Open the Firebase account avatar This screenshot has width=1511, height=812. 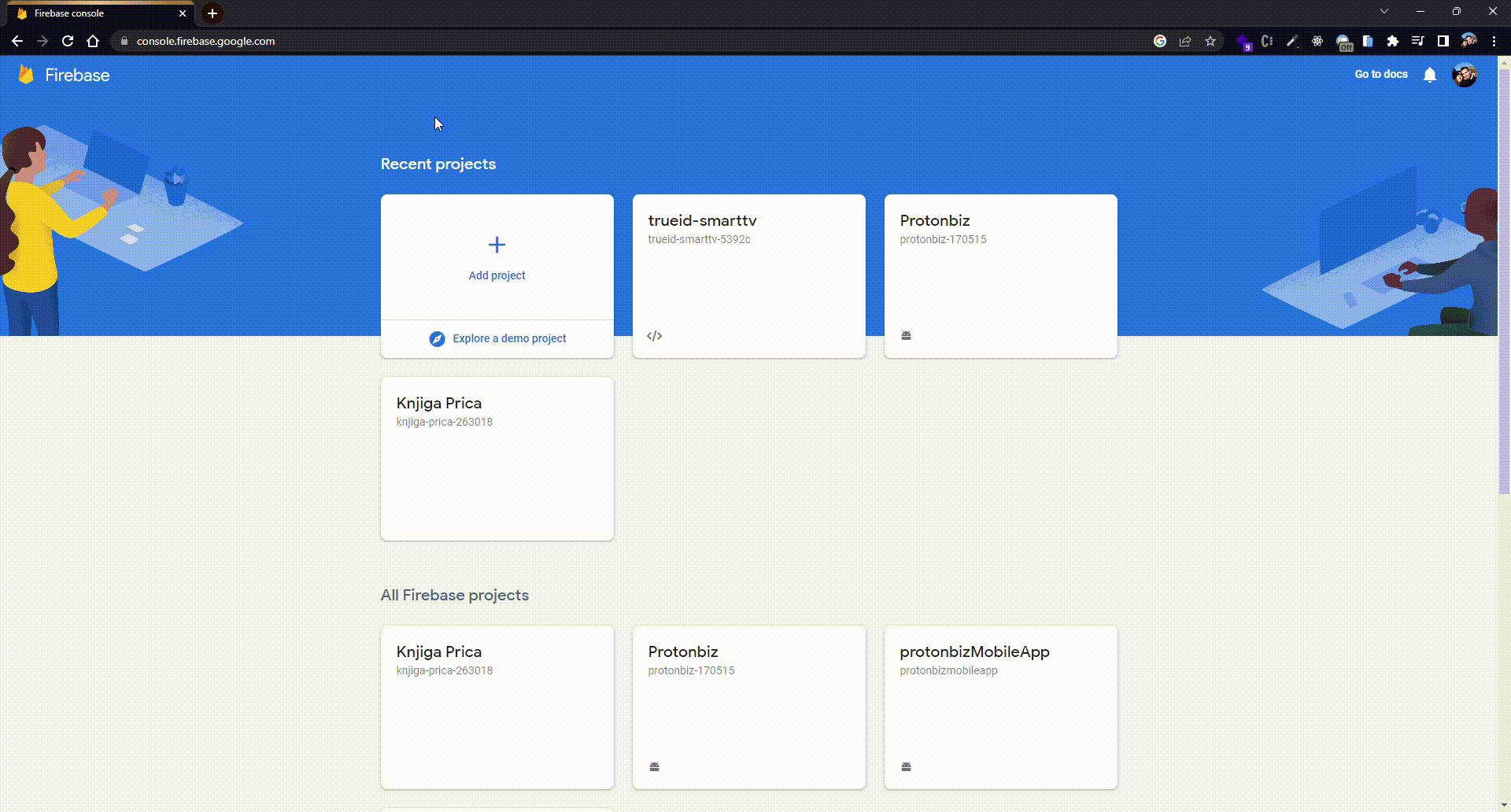point(1465,74)
